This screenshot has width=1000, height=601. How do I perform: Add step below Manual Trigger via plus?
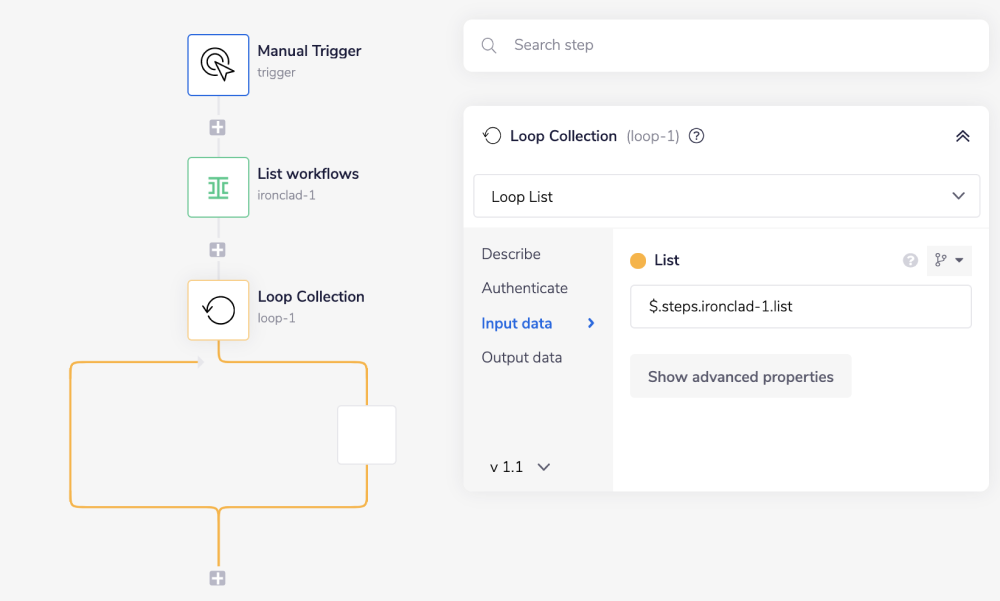(217, 127)
